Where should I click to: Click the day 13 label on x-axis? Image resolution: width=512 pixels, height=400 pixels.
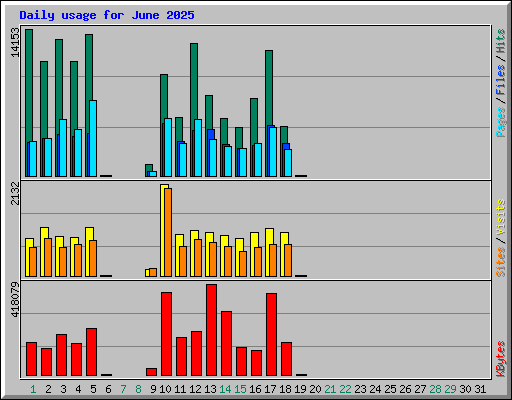[x=210, y=389]
